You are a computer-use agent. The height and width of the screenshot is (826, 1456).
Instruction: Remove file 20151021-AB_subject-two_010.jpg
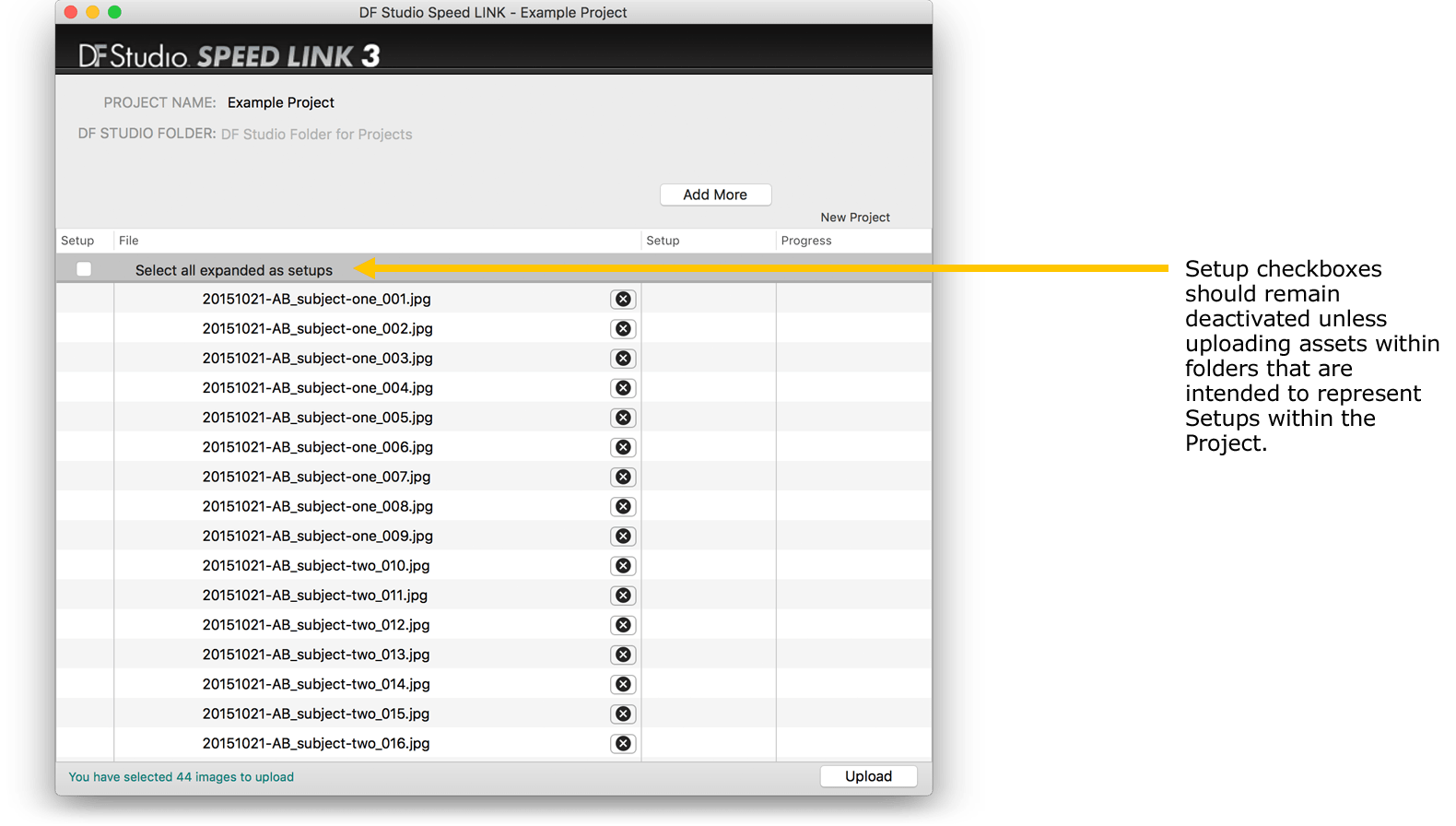tap(623, 566)
